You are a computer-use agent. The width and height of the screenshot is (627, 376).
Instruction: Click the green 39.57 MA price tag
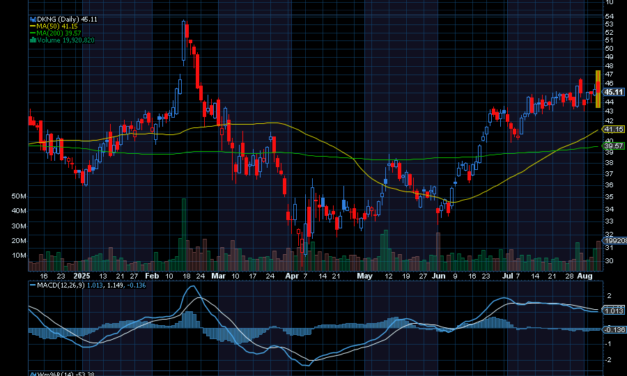614,146
